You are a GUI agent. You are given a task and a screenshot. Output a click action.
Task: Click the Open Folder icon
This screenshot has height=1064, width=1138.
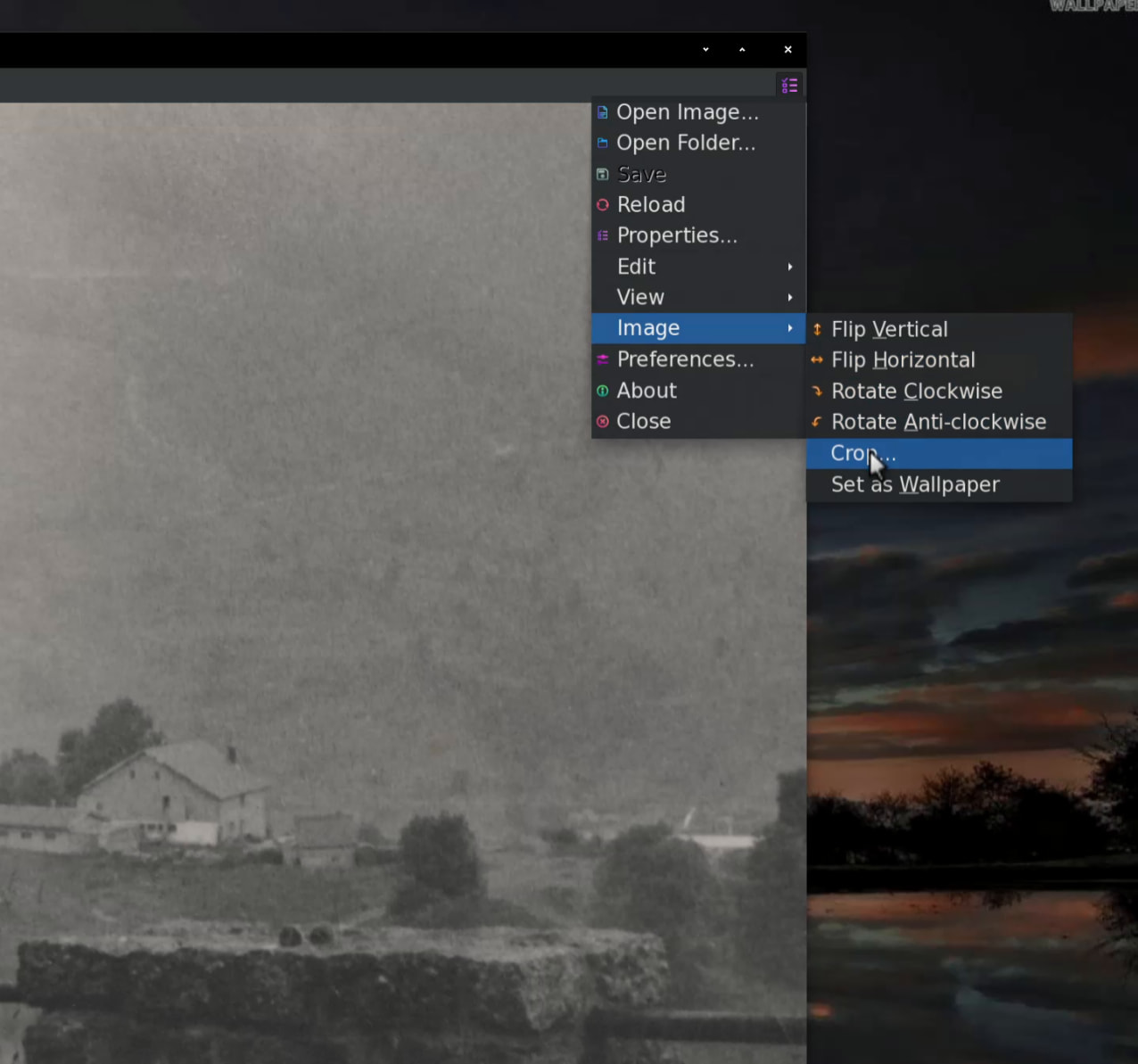coord(603,143)
